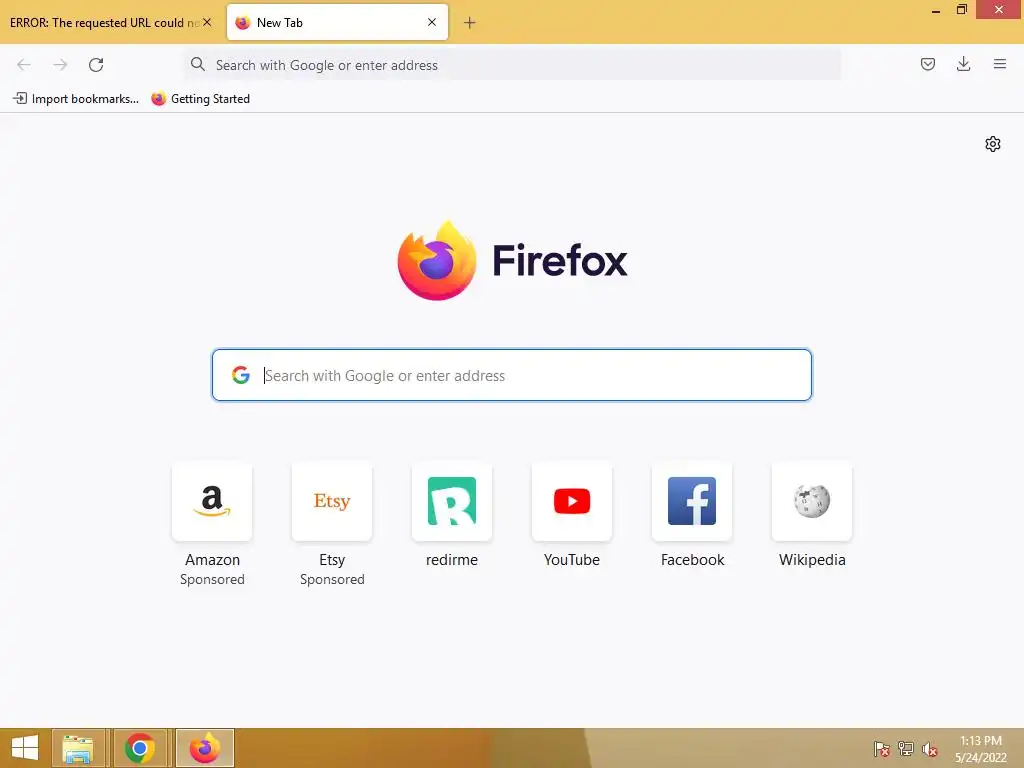This screenshot has width=1024, height=768.
Task: Restore down the Firefox window
Action: (x=961, y=10)
